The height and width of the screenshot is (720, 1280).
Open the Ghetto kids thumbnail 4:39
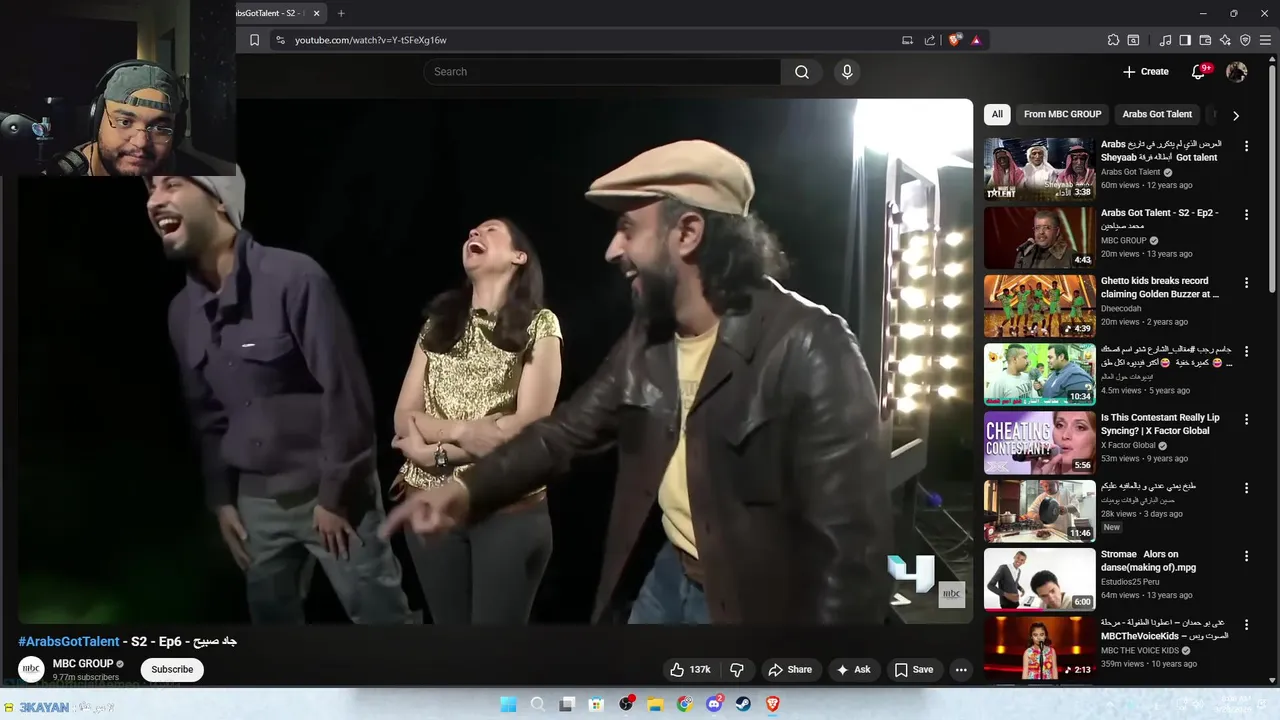[x=1040, y=306]
